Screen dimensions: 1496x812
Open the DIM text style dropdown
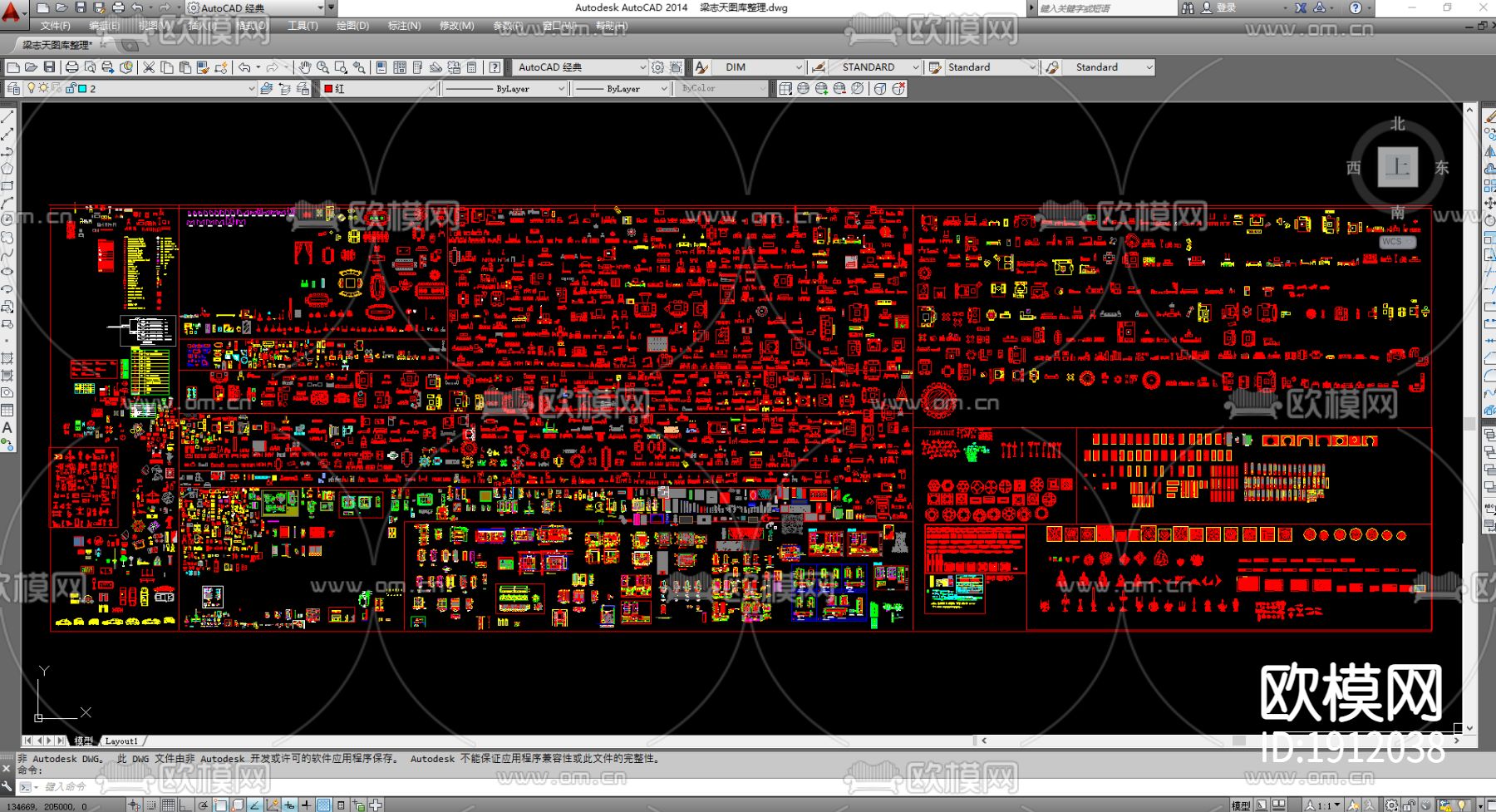click(x=799, y=67)
